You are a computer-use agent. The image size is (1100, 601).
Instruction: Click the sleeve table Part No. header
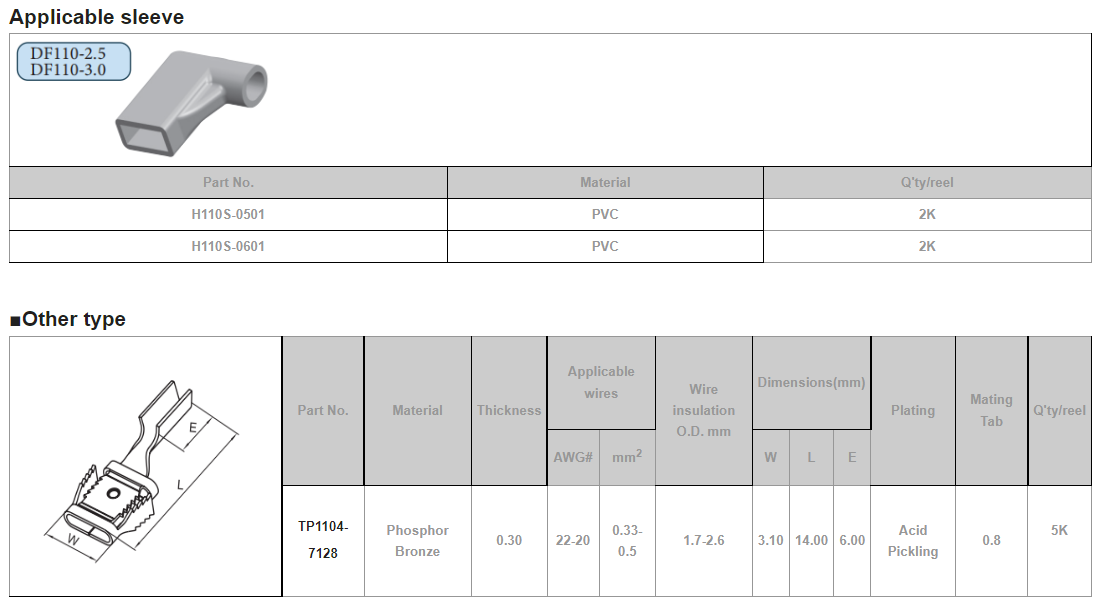tap(228, 183)
